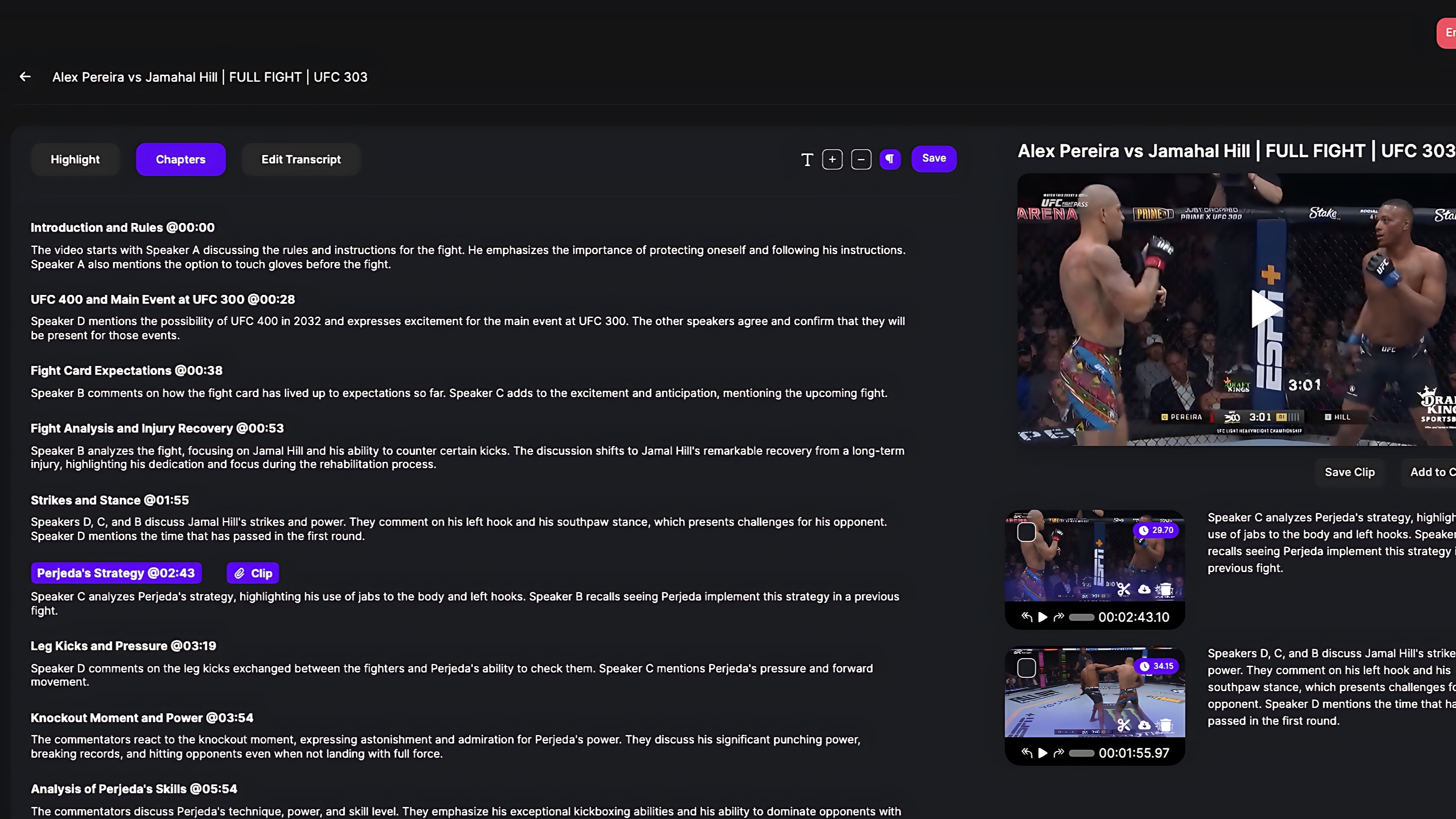Select checkbox on the 29.70 clip
The width and height of the screenshot is (1456, 819).
(1026, 532)
